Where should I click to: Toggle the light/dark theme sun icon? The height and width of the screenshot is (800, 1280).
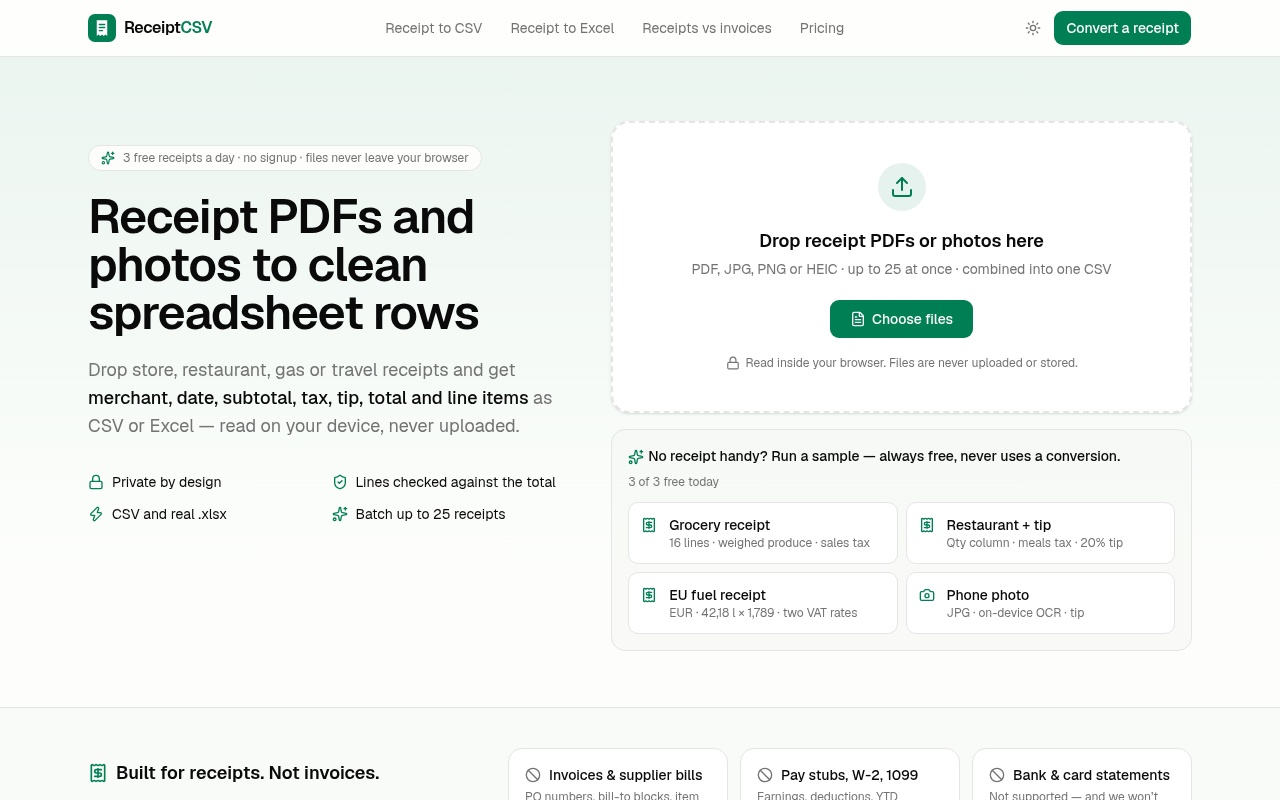(1033, 28)
